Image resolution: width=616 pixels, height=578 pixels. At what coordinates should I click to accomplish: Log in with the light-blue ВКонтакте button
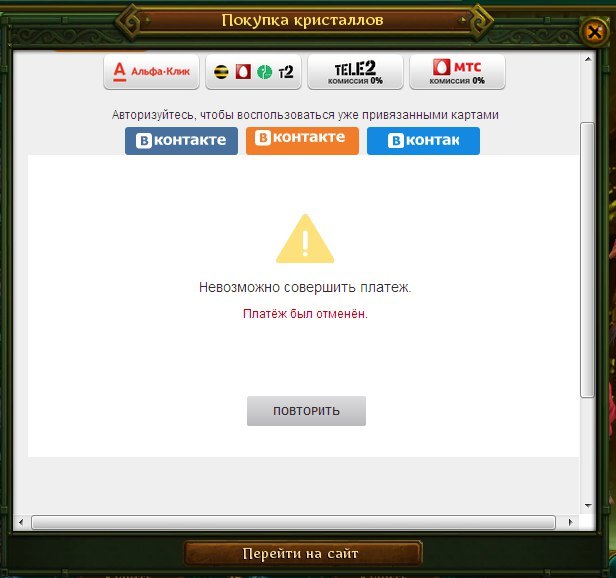click(423, 140)
